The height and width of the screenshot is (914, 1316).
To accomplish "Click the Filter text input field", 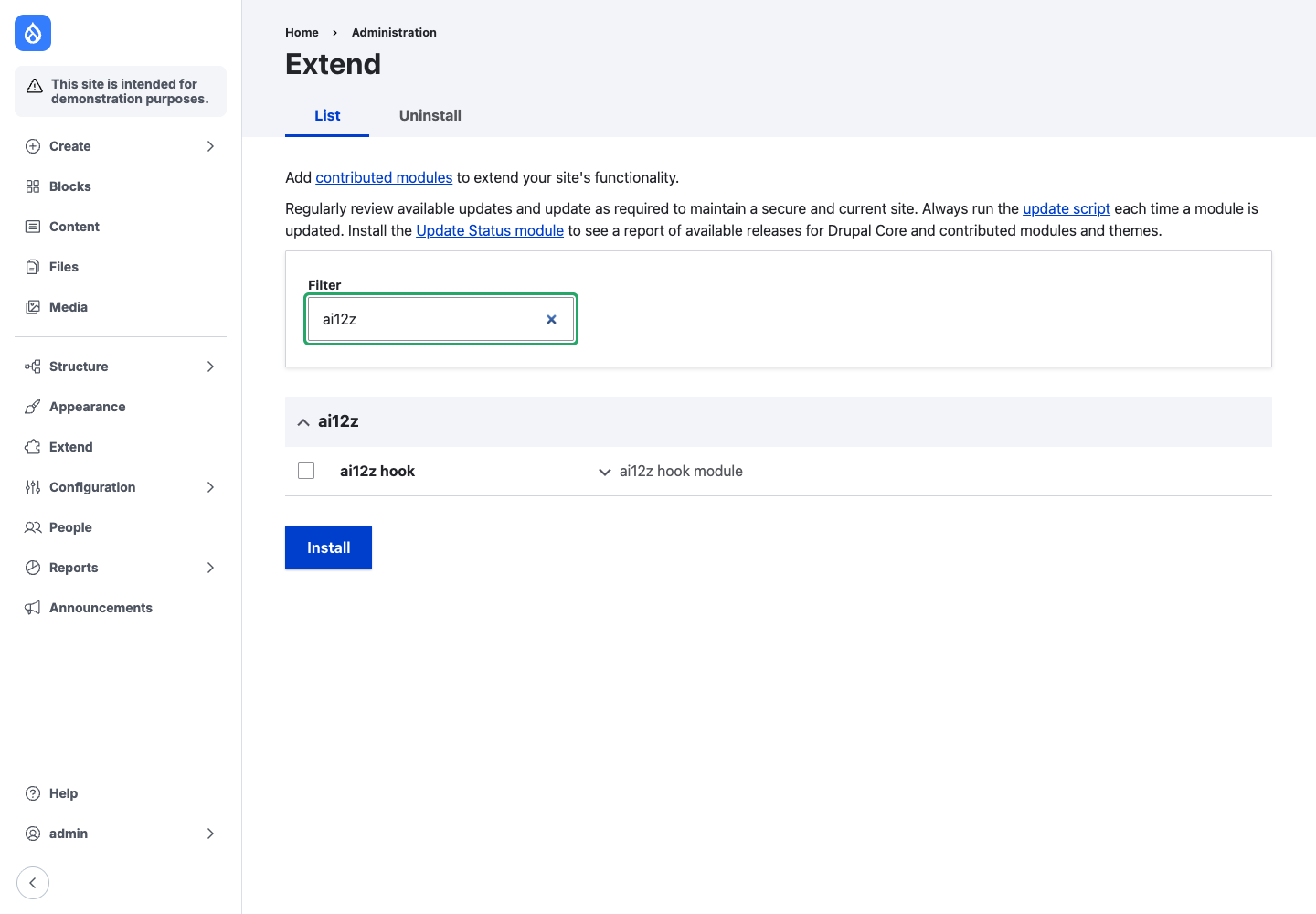I will pos(440,319).
